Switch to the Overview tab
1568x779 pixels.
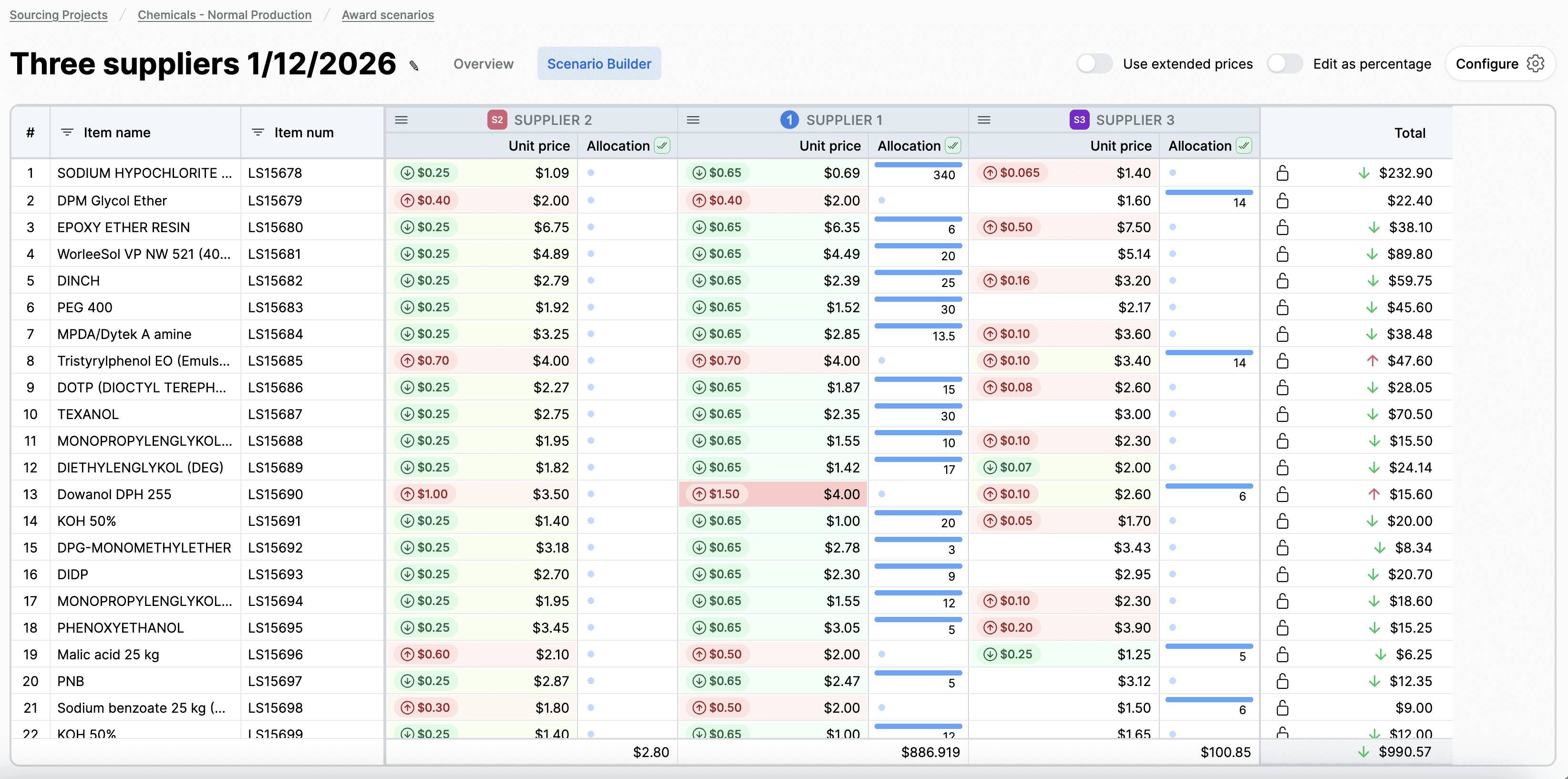483,64
